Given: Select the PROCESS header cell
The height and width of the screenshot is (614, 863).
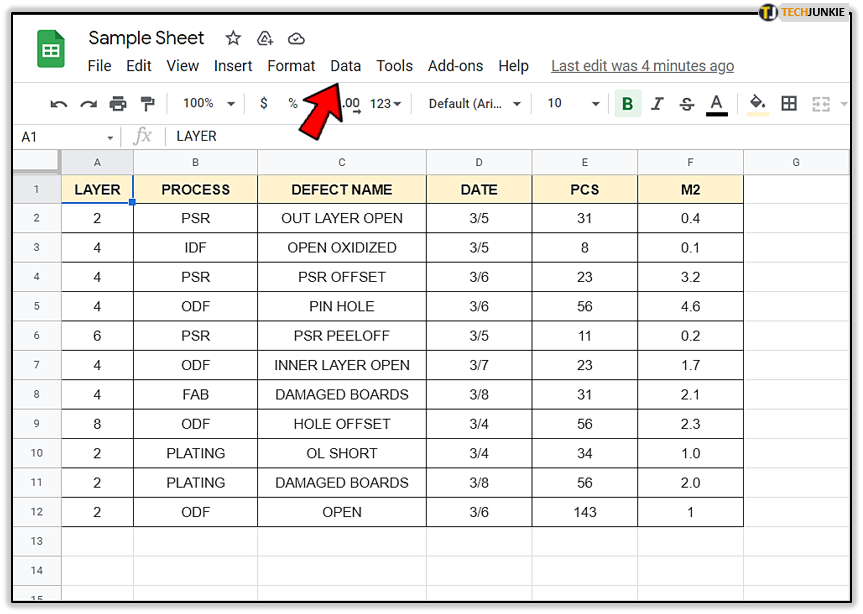Looking at the screenshot, I should (x=195, y=190).
